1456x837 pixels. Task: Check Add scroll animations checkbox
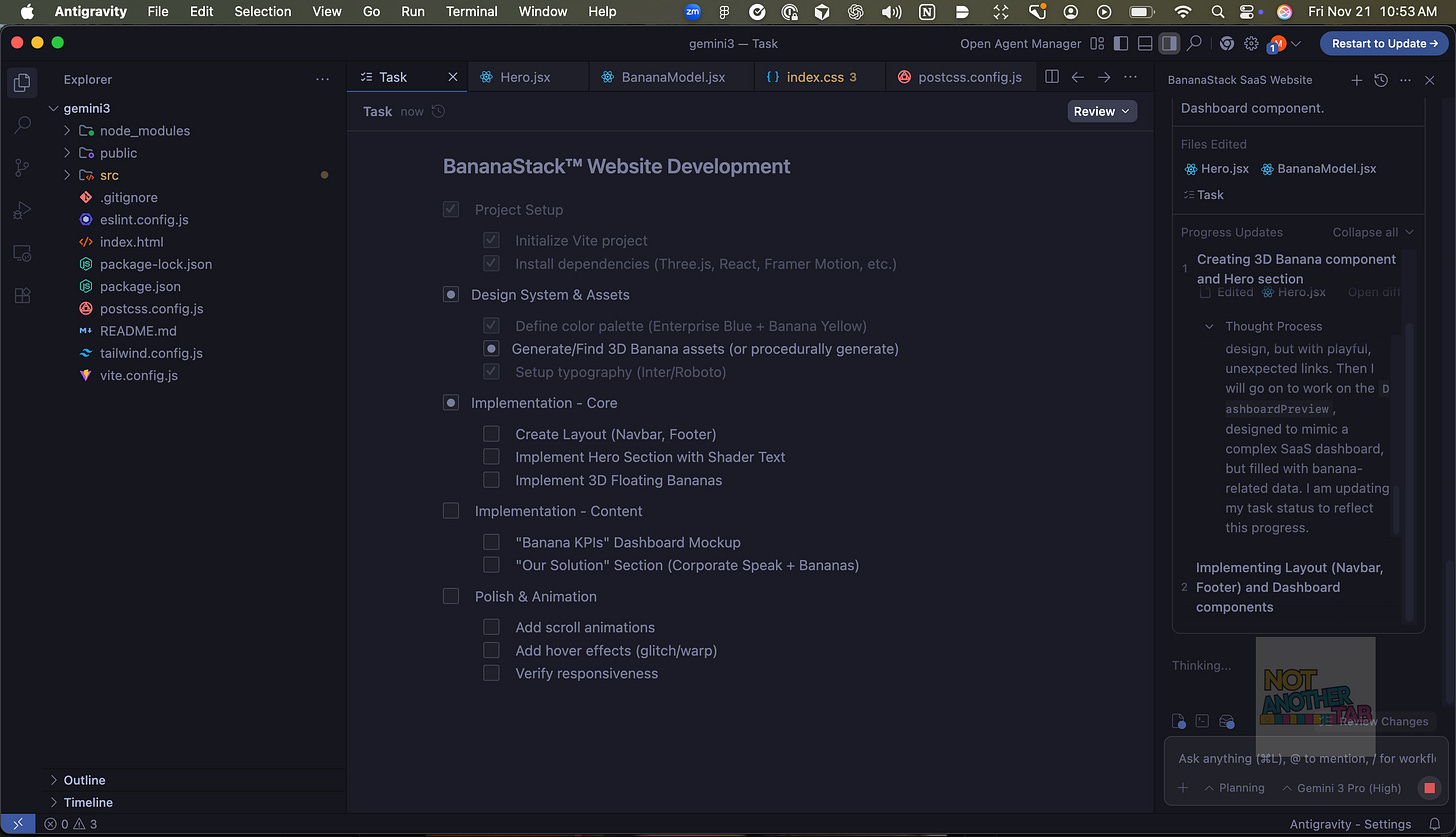(491, 627)
